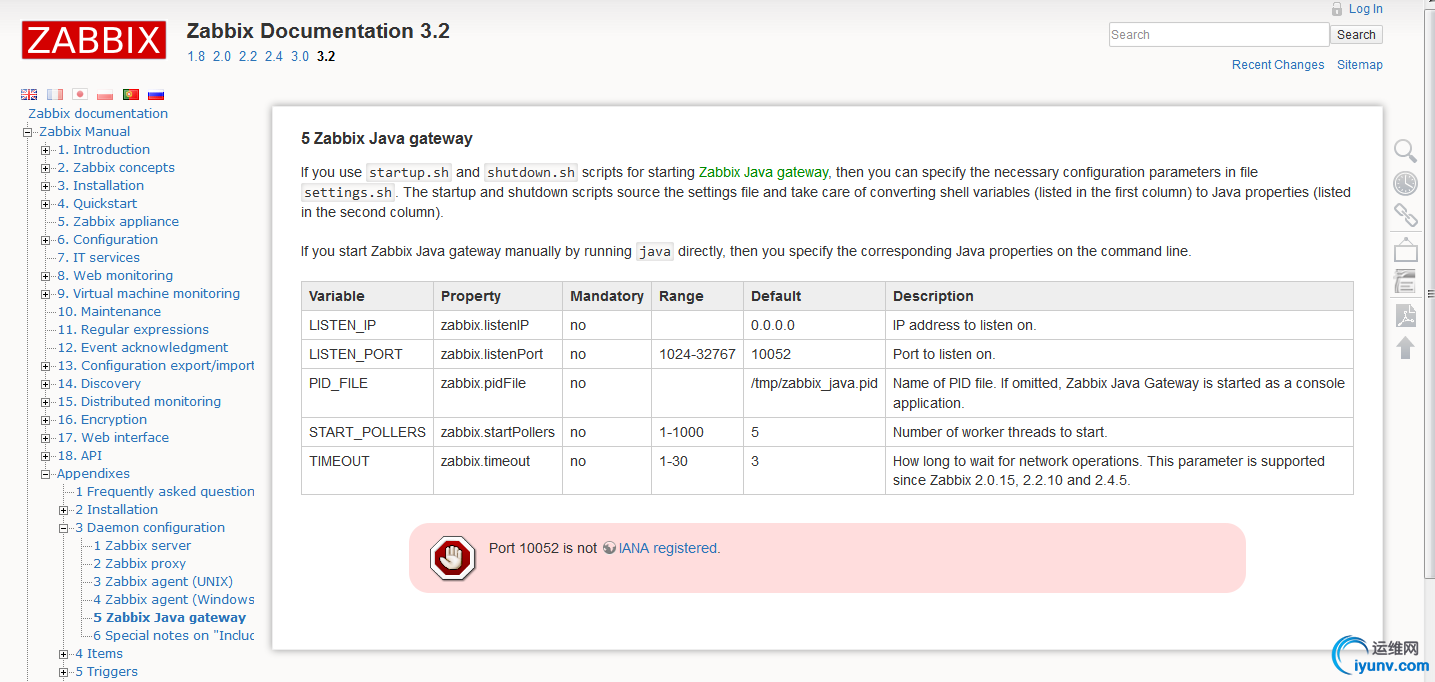Switch to documentation version 2.0
This screenshot has height=682, width=1435.
222,56
